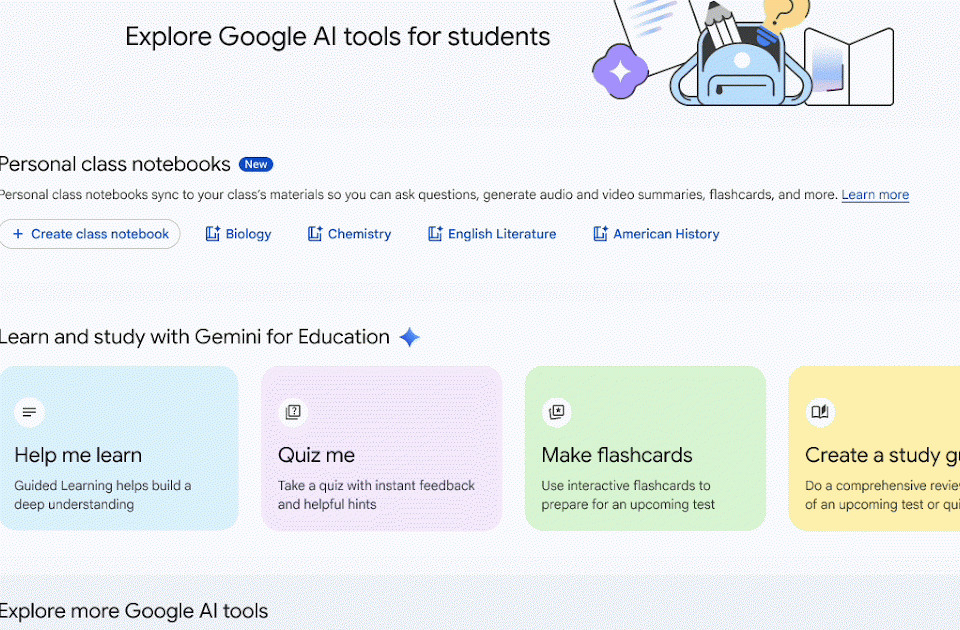Click the English Literature notebook icon
The image size is (960, 630).
point(435,234)
